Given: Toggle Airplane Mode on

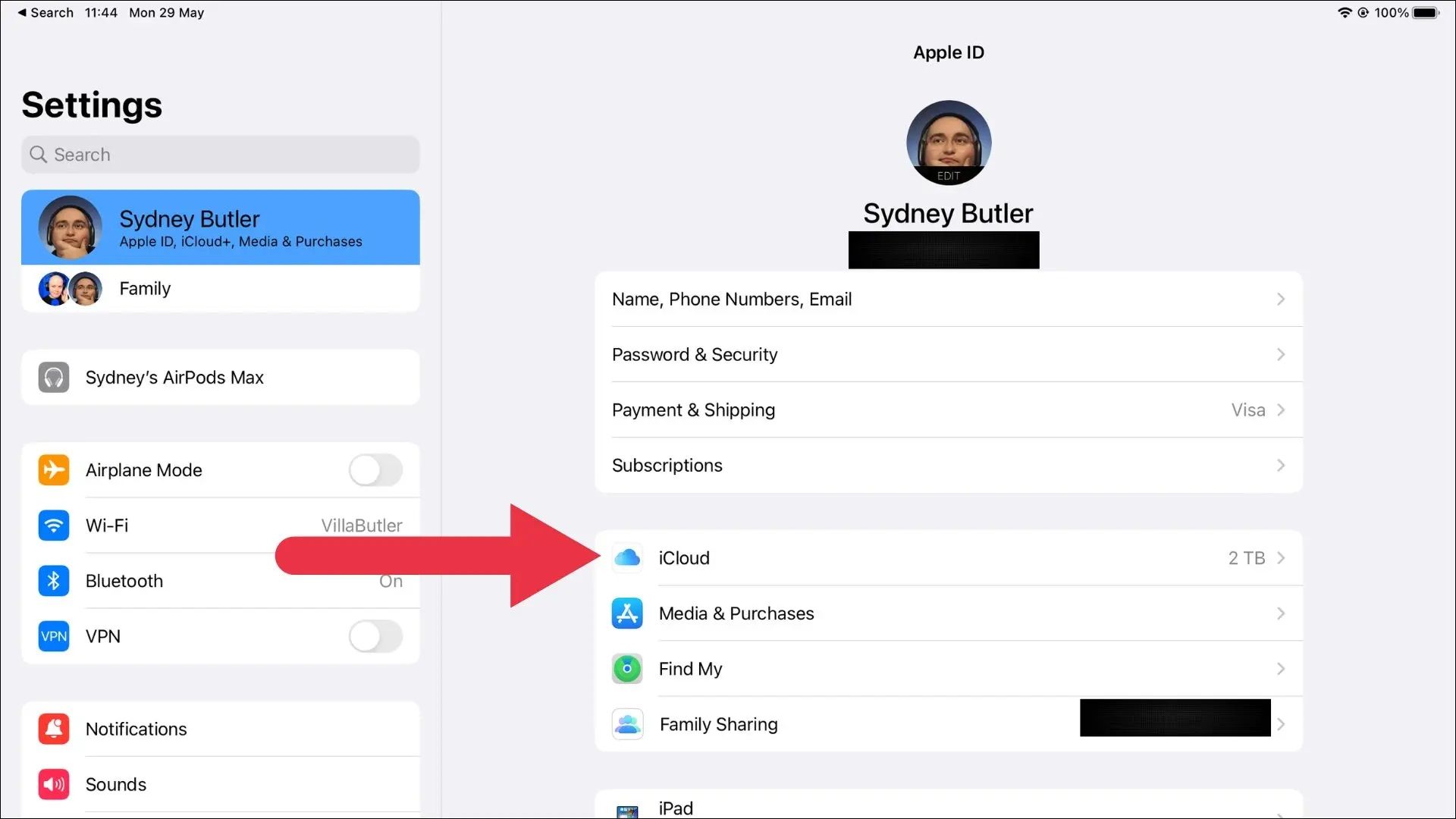Looking at the screenshot, I should pyautogui.click(x=375, y=470).
